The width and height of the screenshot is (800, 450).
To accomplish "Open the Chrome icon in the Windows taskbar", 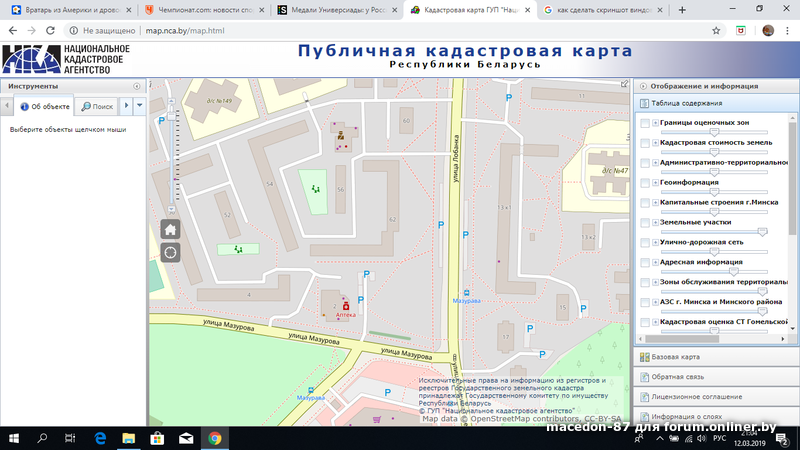I will coord(215,438).
